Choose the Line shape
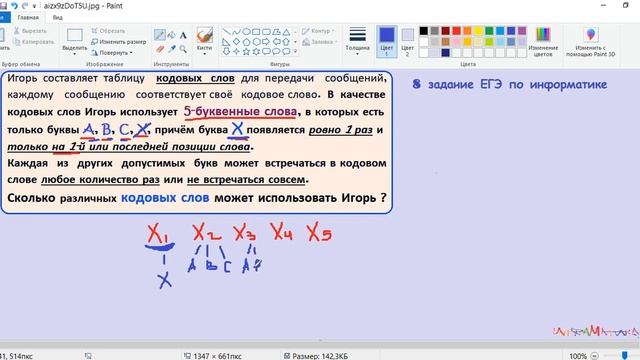 pyautogui.click(x=227, y=32)
